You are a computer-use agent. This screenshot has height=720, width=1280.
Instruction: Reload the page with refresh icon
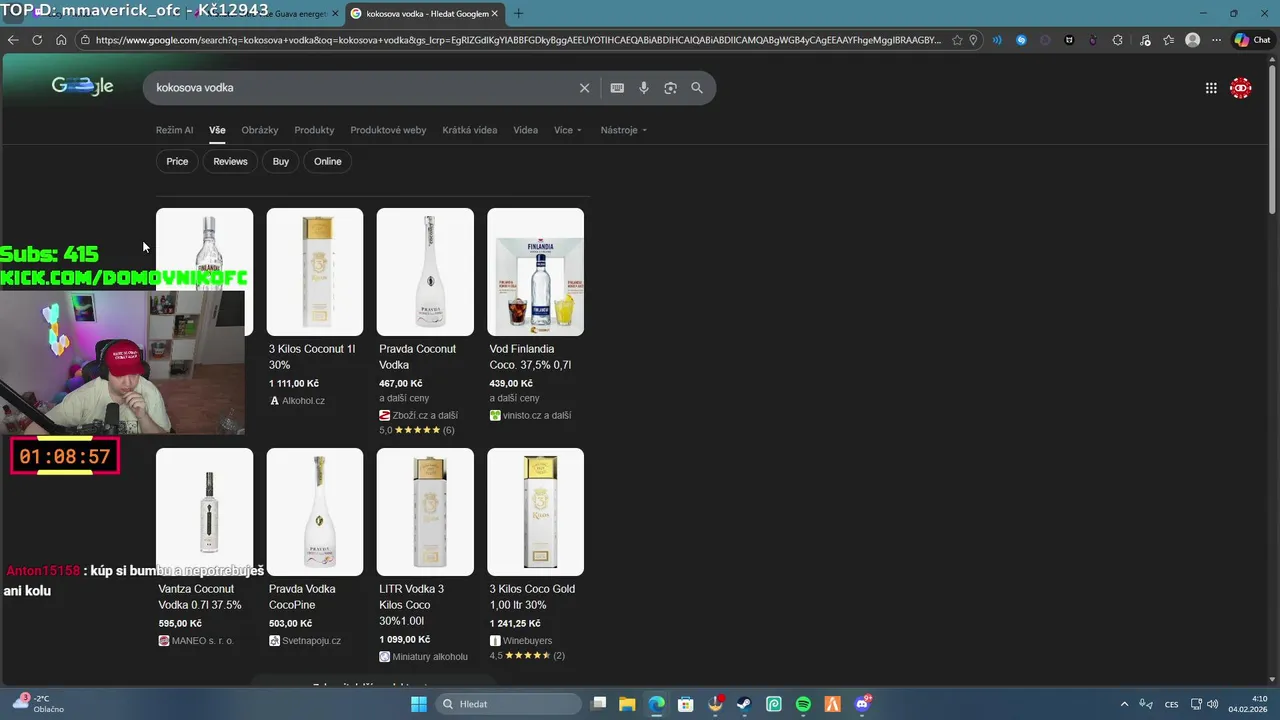tap(37, 40)
